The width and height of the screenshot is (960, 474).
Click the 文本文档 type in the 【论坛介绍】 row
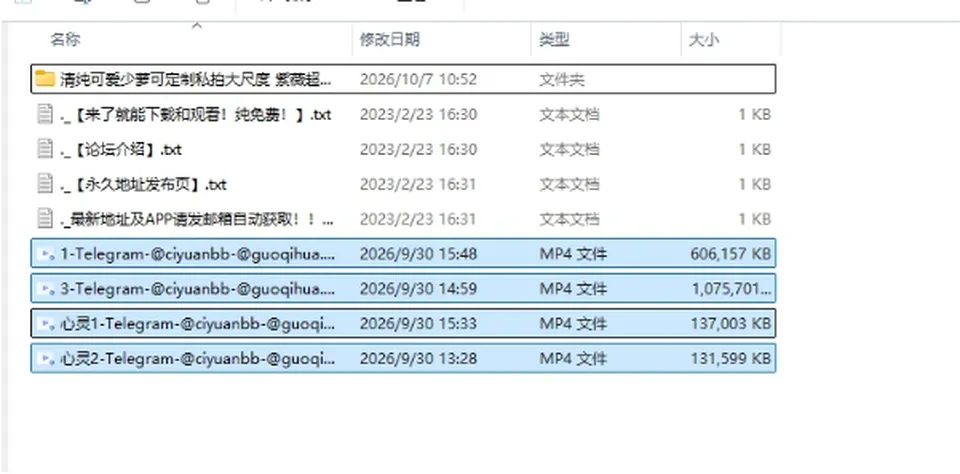coord(569,149)
